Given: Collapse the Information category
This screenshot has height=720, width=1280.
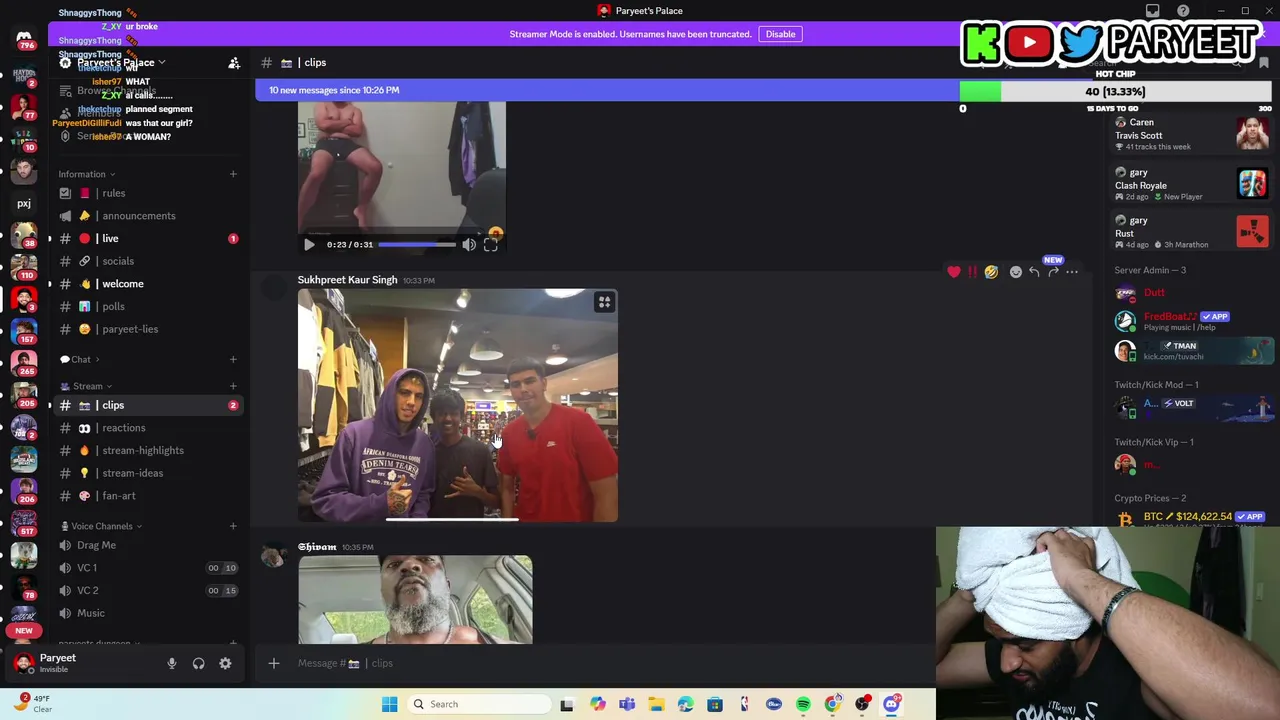Looking at the screenshot, I should 86,174.
